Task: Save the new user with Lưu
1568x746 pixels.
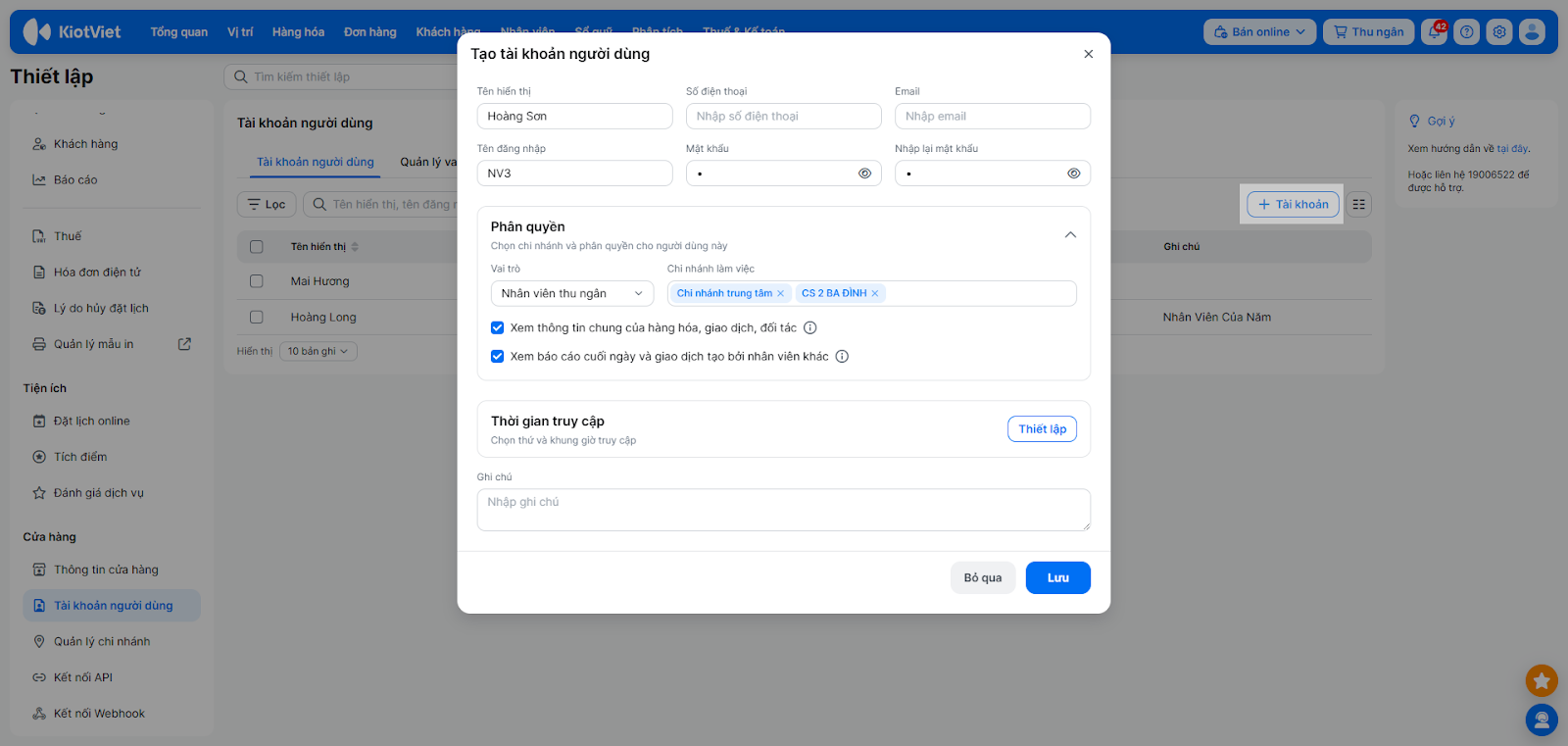Action: tap(1057, 578)
